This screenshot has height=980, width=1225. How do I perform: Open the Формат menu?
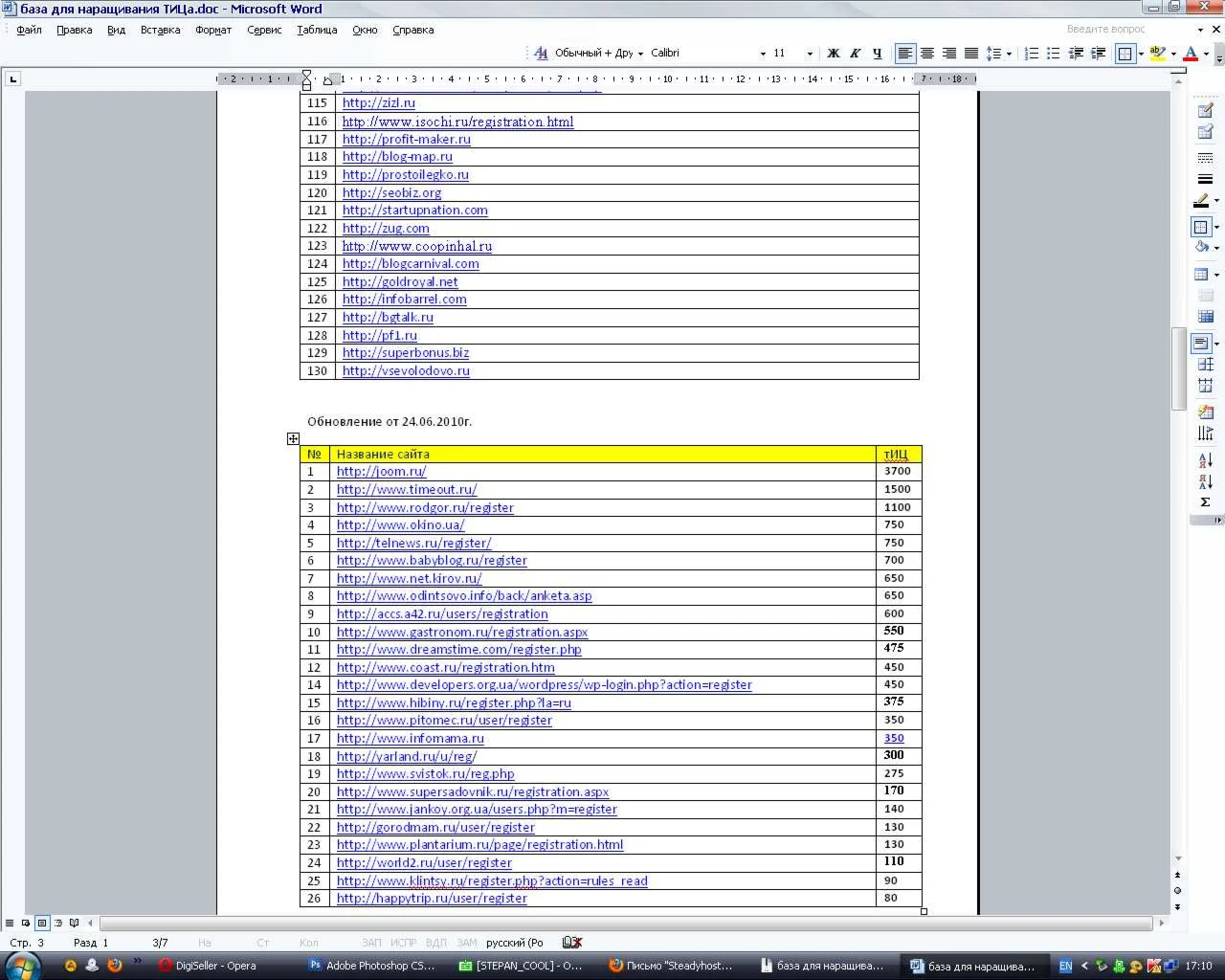pyautogui.click(x=213, y=30)
